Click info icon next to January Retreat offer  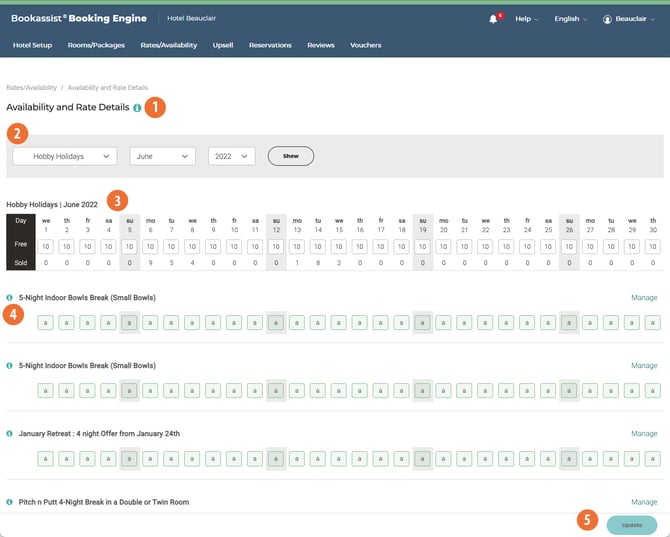[x=10, y=433]
